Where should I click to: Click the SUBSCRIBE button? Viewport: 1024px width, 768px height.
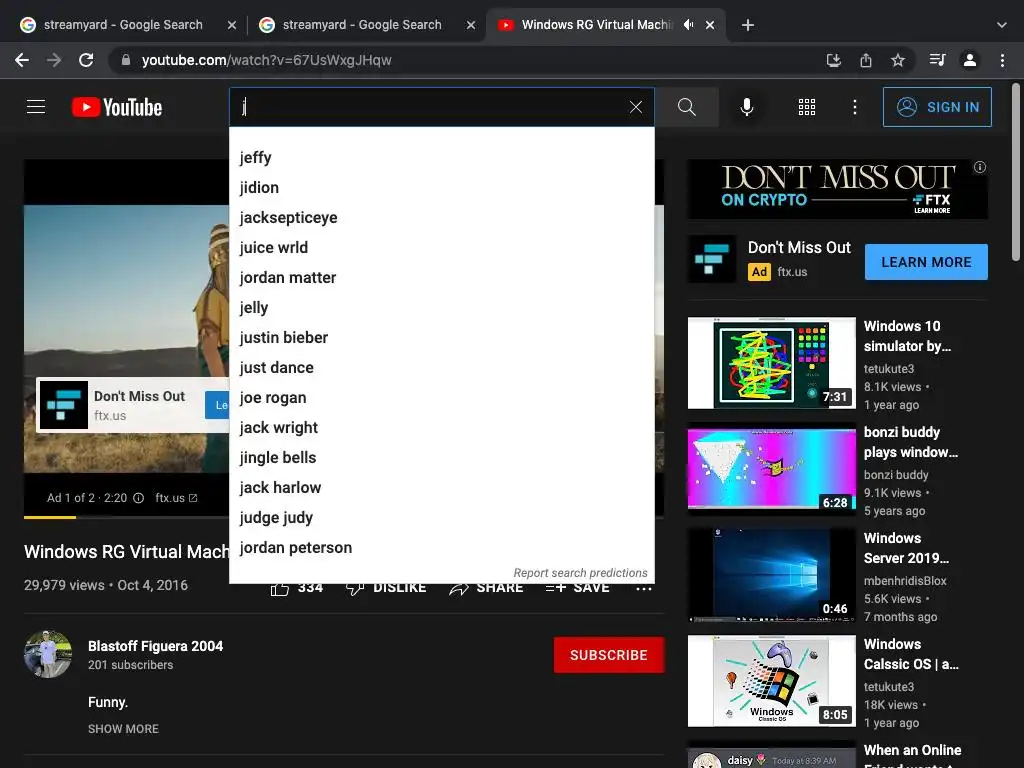click(609, 655)
